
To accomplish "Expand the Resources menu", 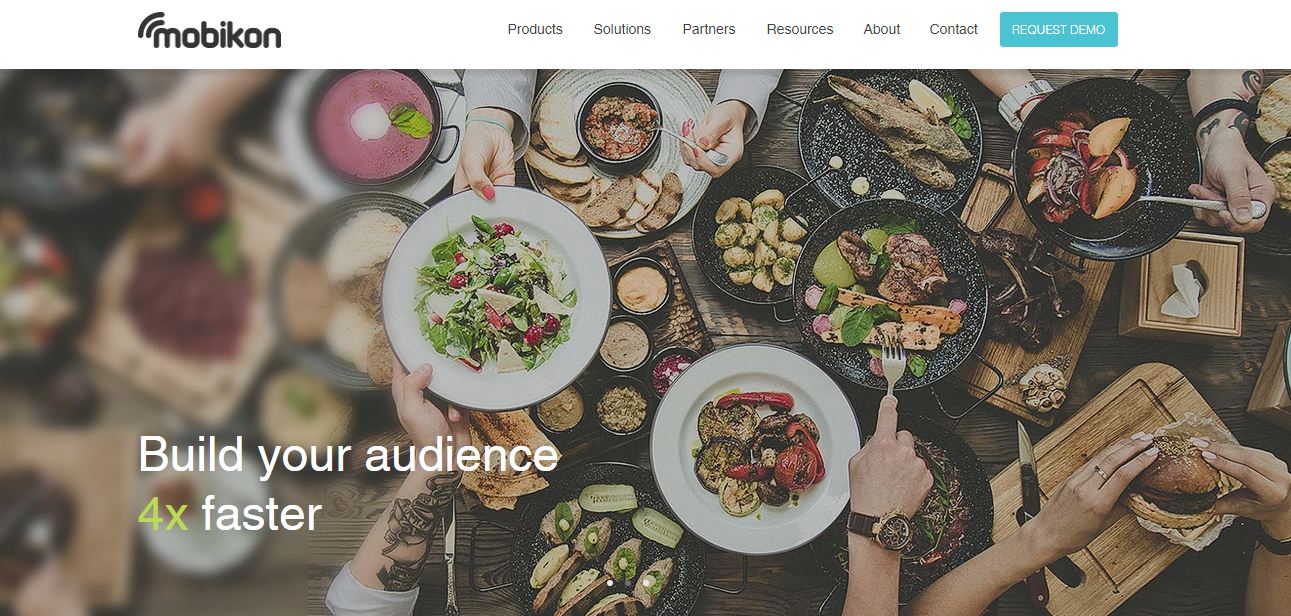I will click(800, 29).
